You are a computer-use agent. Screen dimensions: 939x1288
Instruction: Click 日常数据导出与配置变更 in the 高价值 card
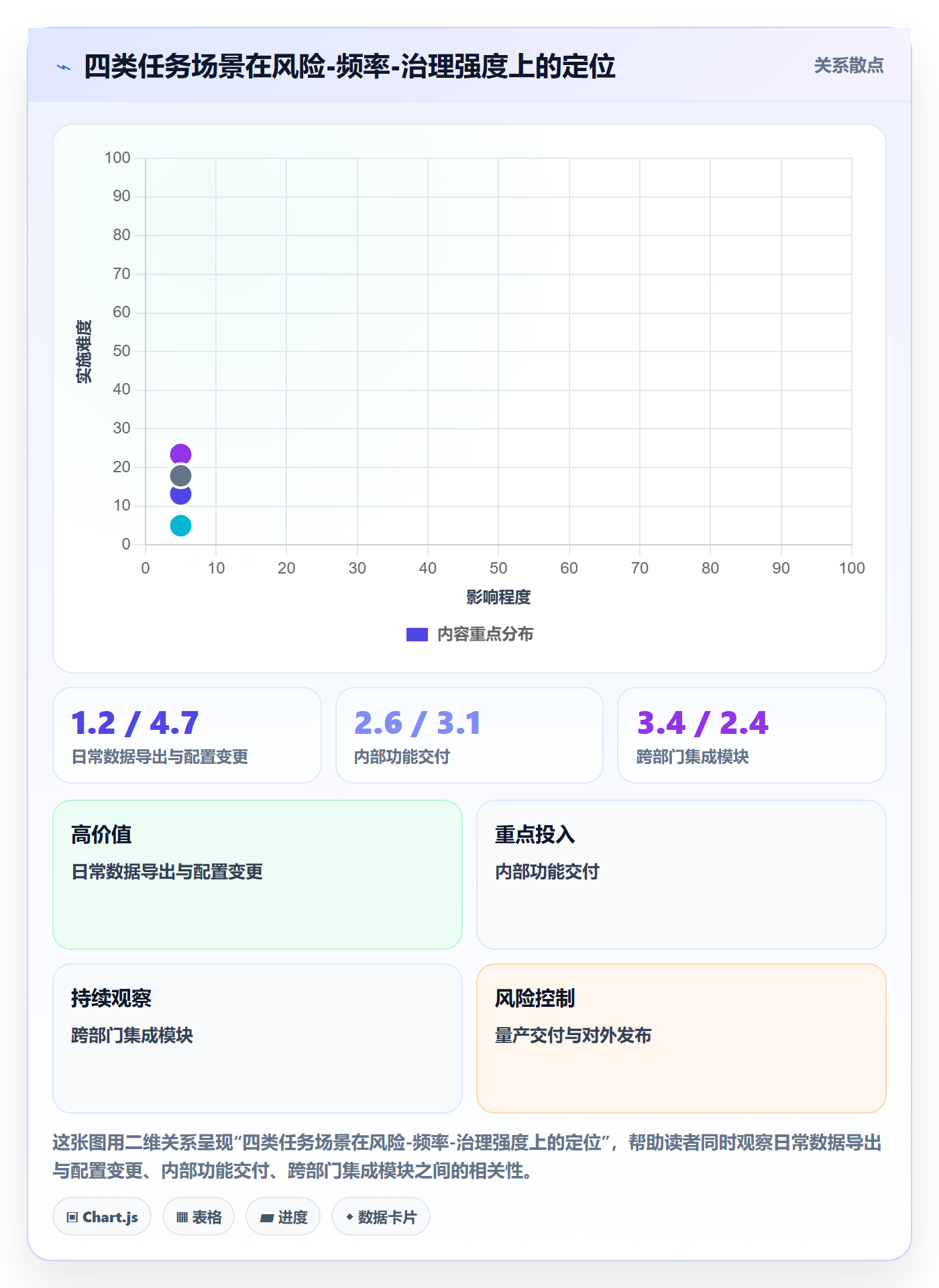coord(167,871)
